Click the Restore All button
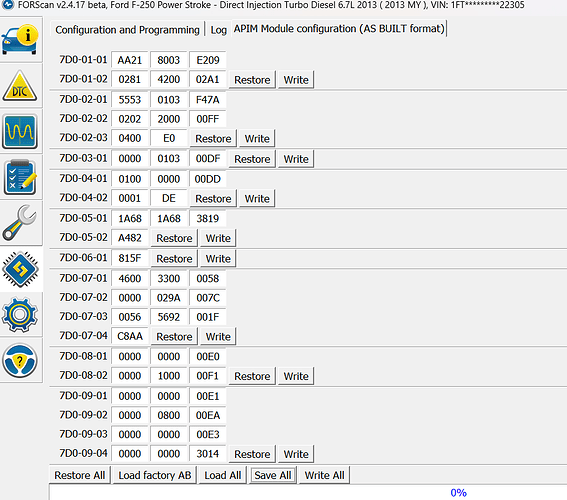This screenshot has width=567, height=500. pyautogui.click(x=80, y=475)
